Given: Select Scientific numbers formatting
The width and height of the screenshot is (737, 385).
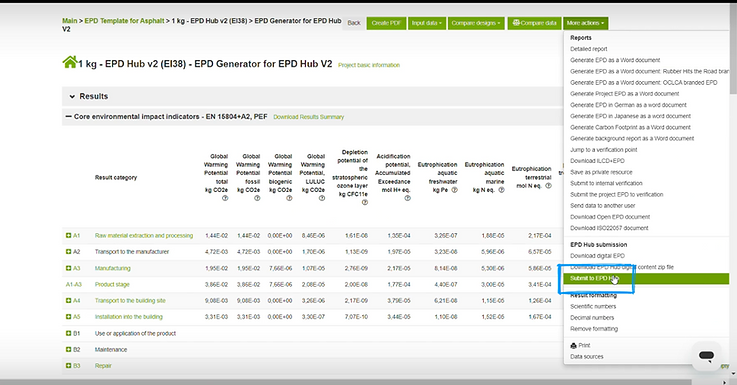Looking at the screenshot, I should pos(593,306).
